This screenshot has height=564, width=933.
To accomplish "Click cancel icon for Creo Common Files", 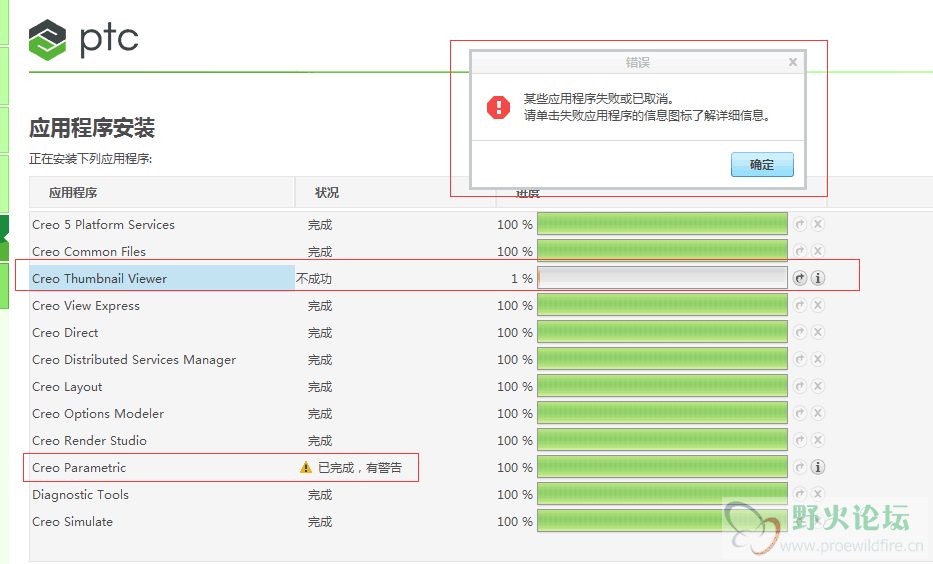I will pos(818,251).
